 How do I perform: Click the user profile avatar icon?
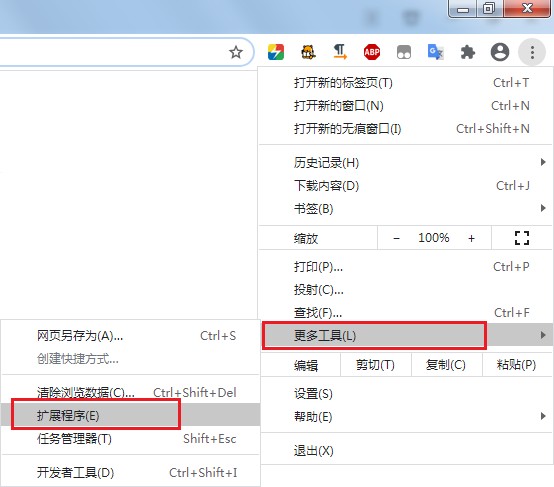pos(500,52)
